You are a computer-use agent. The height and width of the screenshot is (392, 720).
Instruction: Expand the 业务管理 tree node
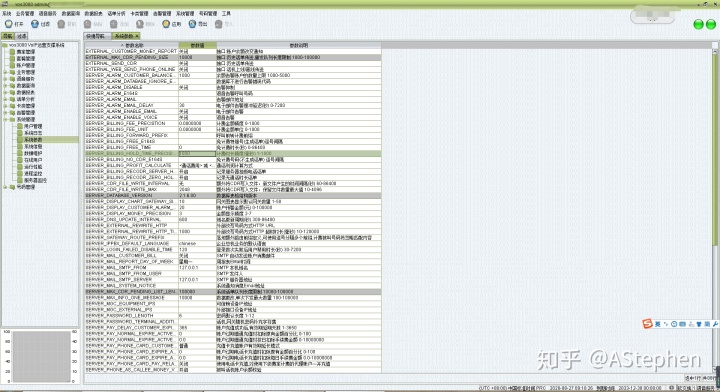click(5, 72)
